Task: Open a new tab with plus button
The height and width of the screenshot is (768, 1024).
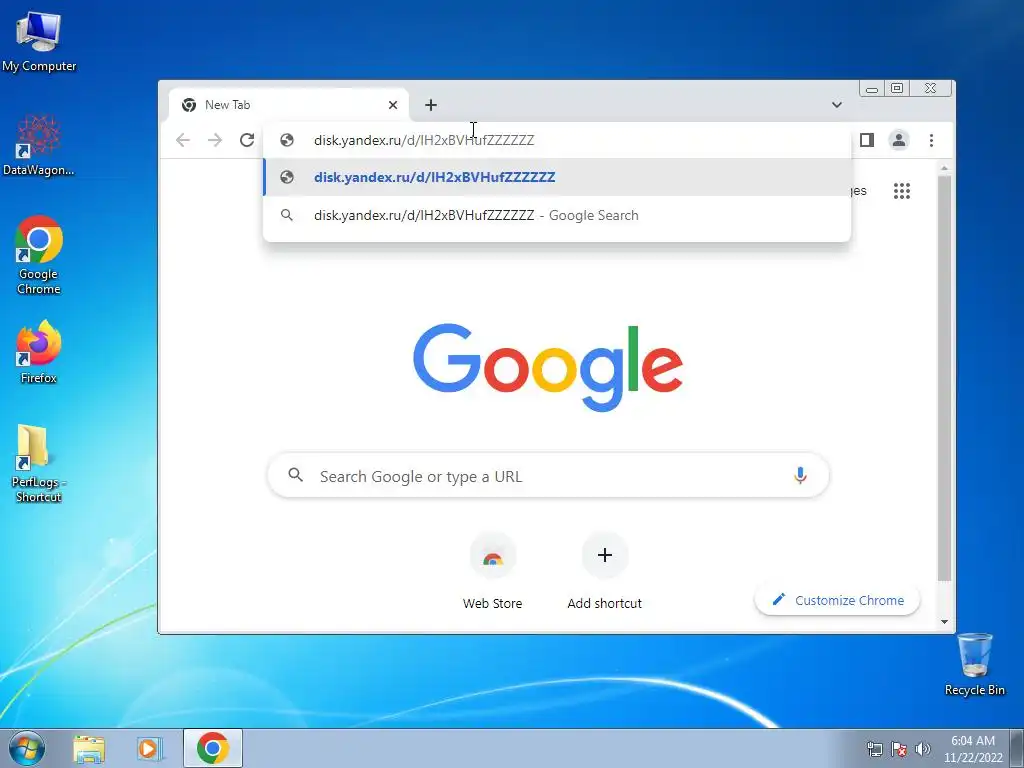Action: tap(430, 104)
